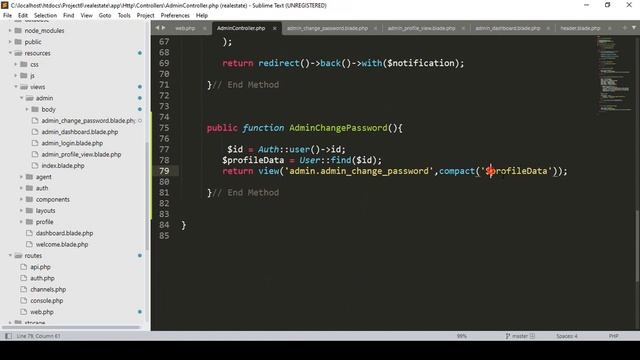640x360 pixels.
Task: Open the Help menu
Action: (x=202, y=15)
